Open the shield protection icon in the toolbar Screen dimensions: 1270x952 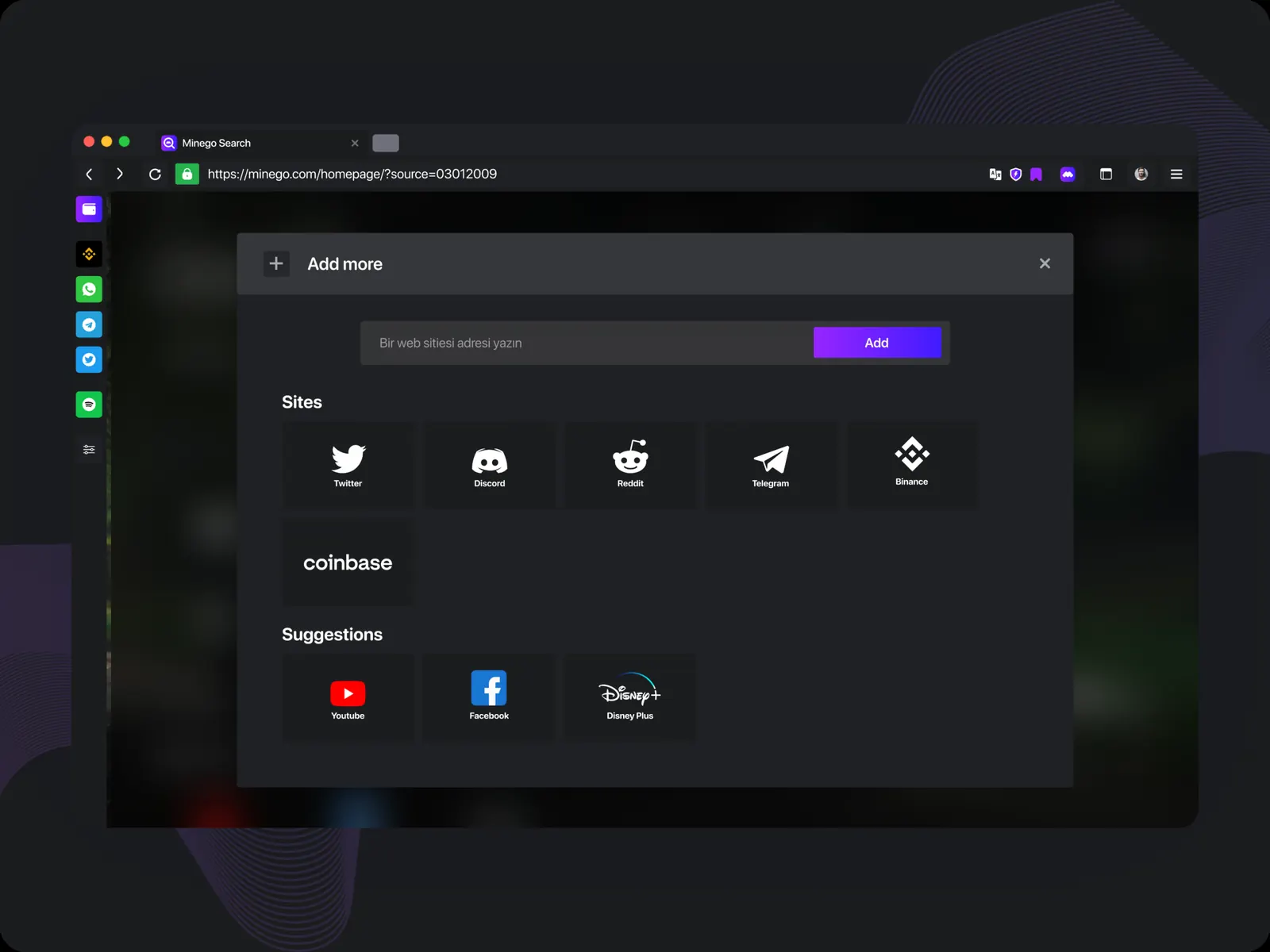[x=1016, y=174]
